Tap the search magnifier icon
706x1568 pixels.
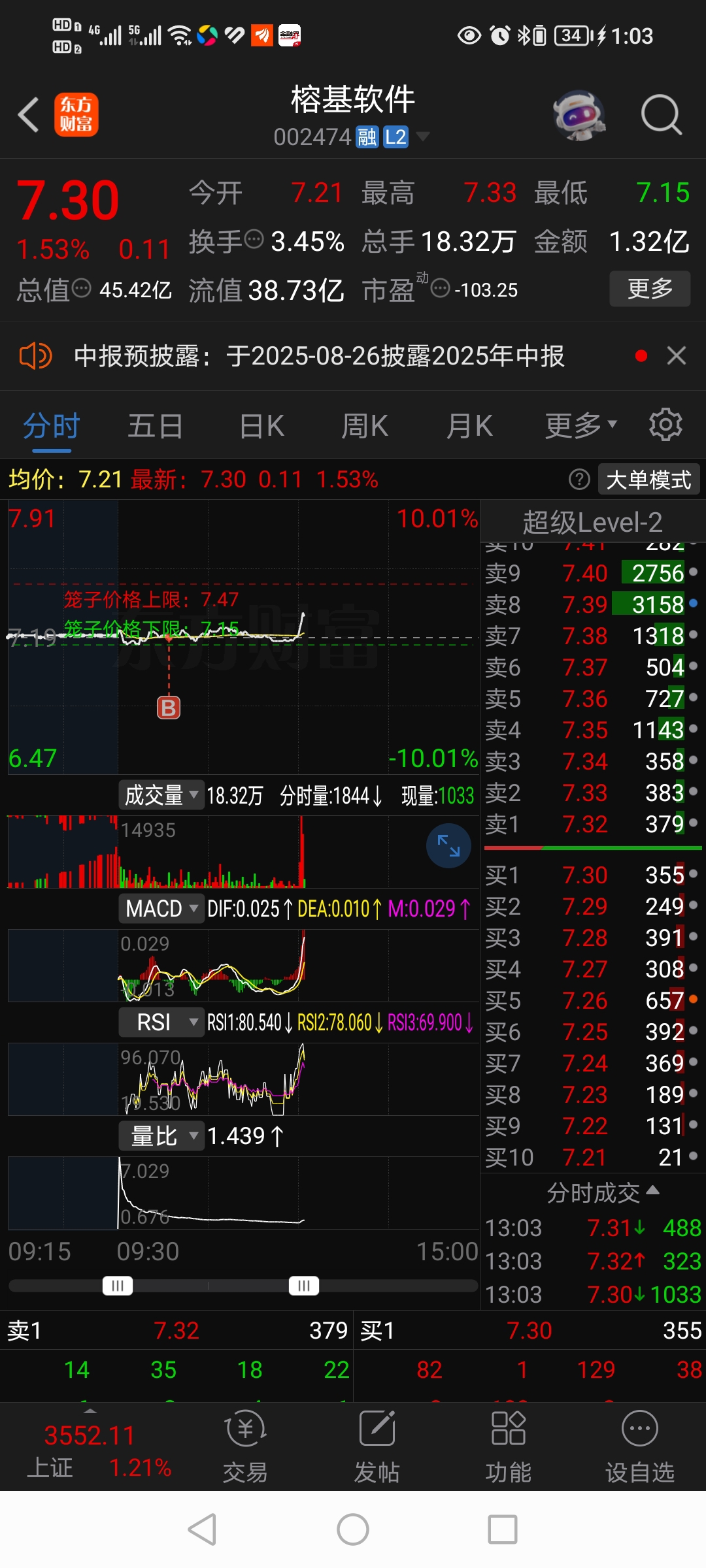(662, 115)
